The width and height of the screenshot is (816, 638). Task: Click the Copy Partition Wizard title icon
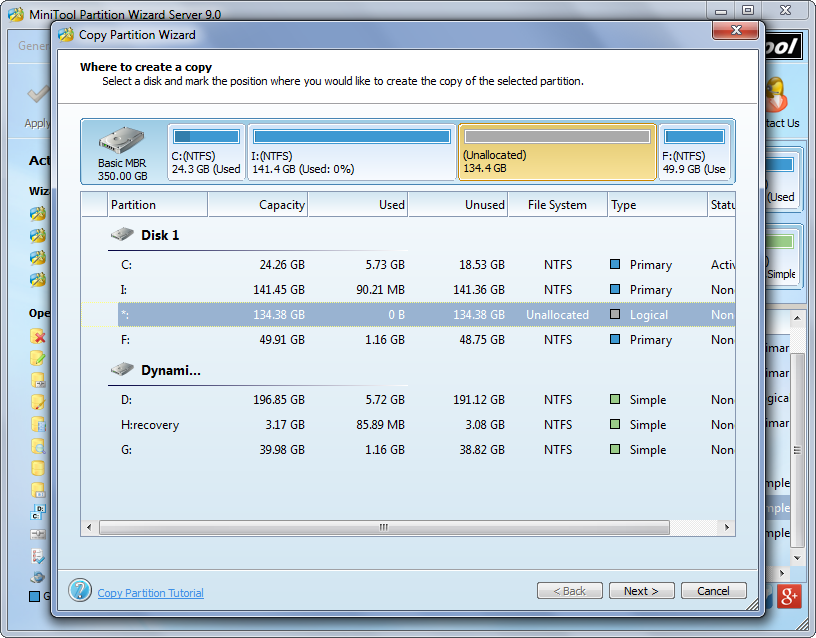tap(66, 35)
